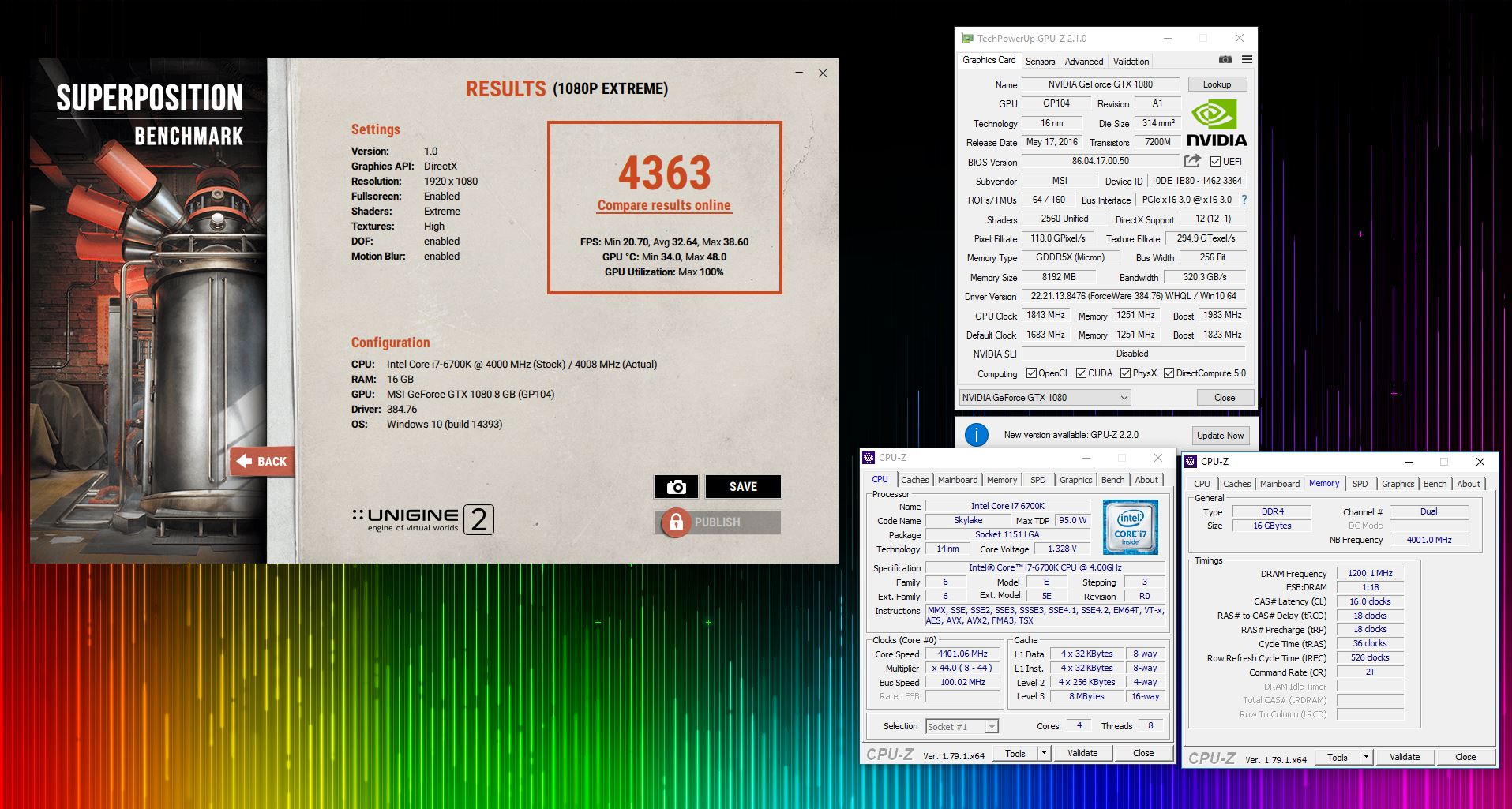Click the left CPU-Z window title icon
This screenshot has width=1512, height=809.
(x=869, y=457)
